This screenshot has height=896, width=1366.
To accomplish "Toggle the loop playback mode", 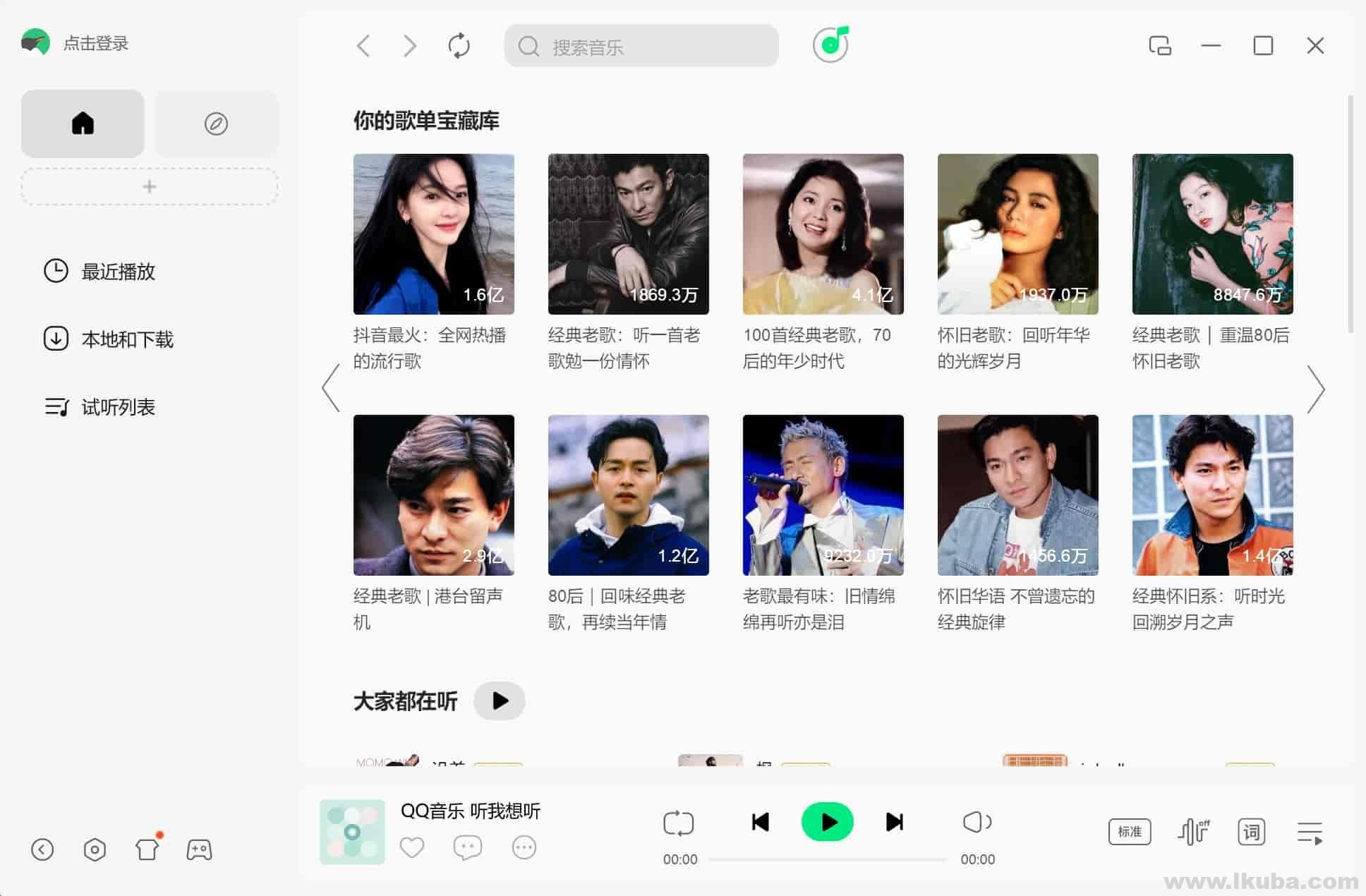I will 679,823.
